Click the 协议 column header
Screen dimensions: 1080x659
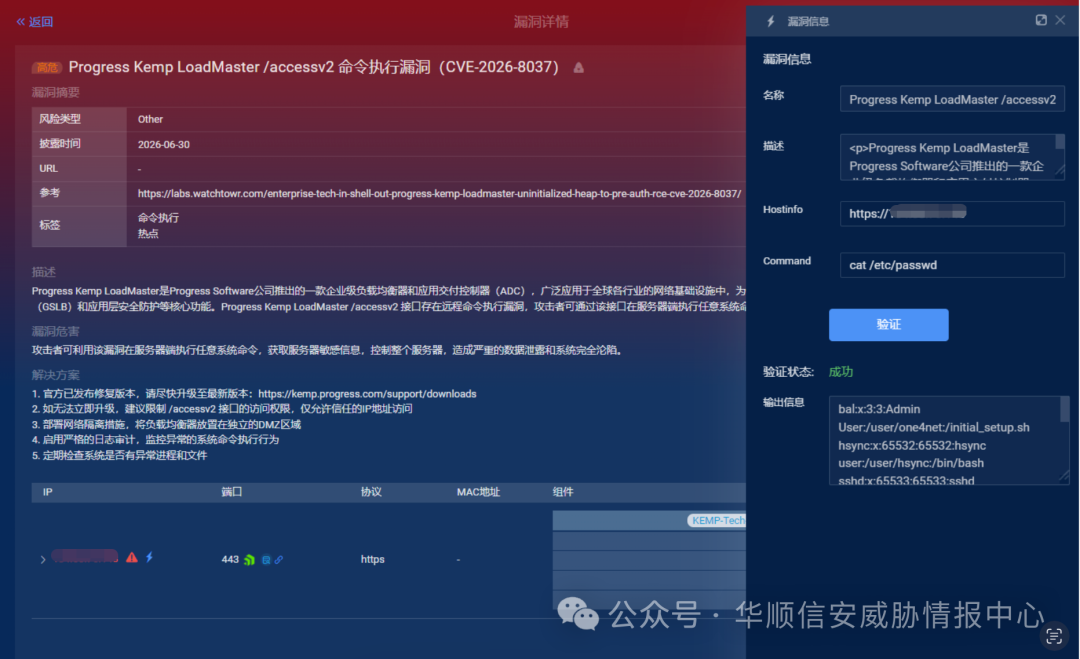(371, 492)
